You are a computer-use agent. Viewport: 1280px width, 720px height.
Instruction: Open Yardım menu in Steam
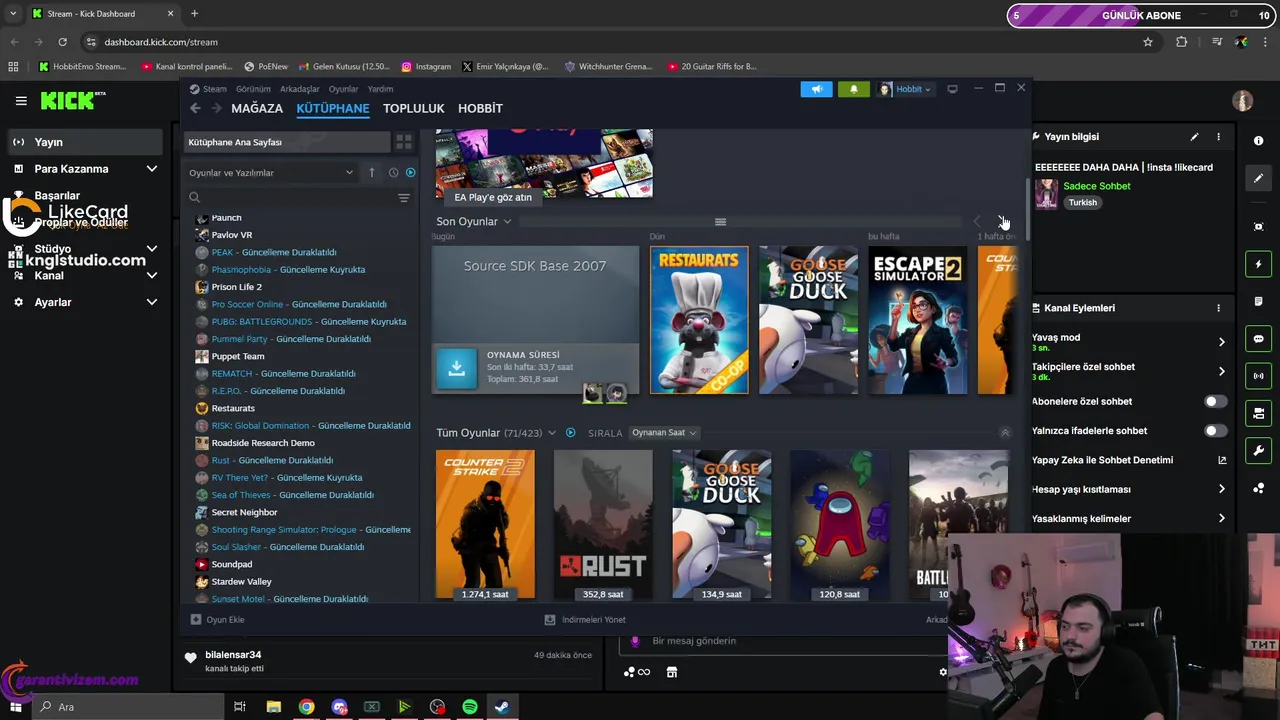point(380,89)
